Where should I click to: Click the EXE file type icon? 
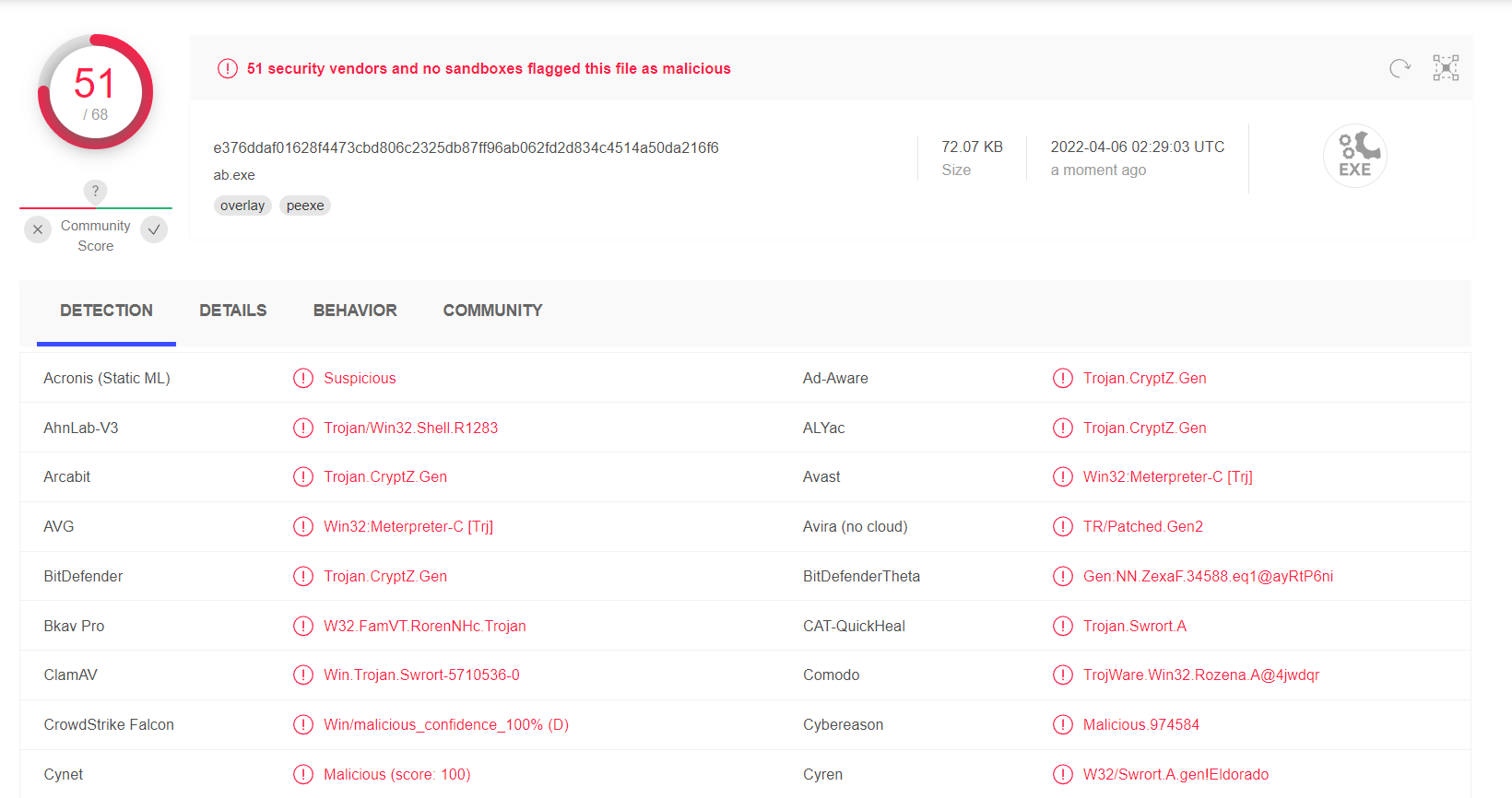click(1355, 156)
